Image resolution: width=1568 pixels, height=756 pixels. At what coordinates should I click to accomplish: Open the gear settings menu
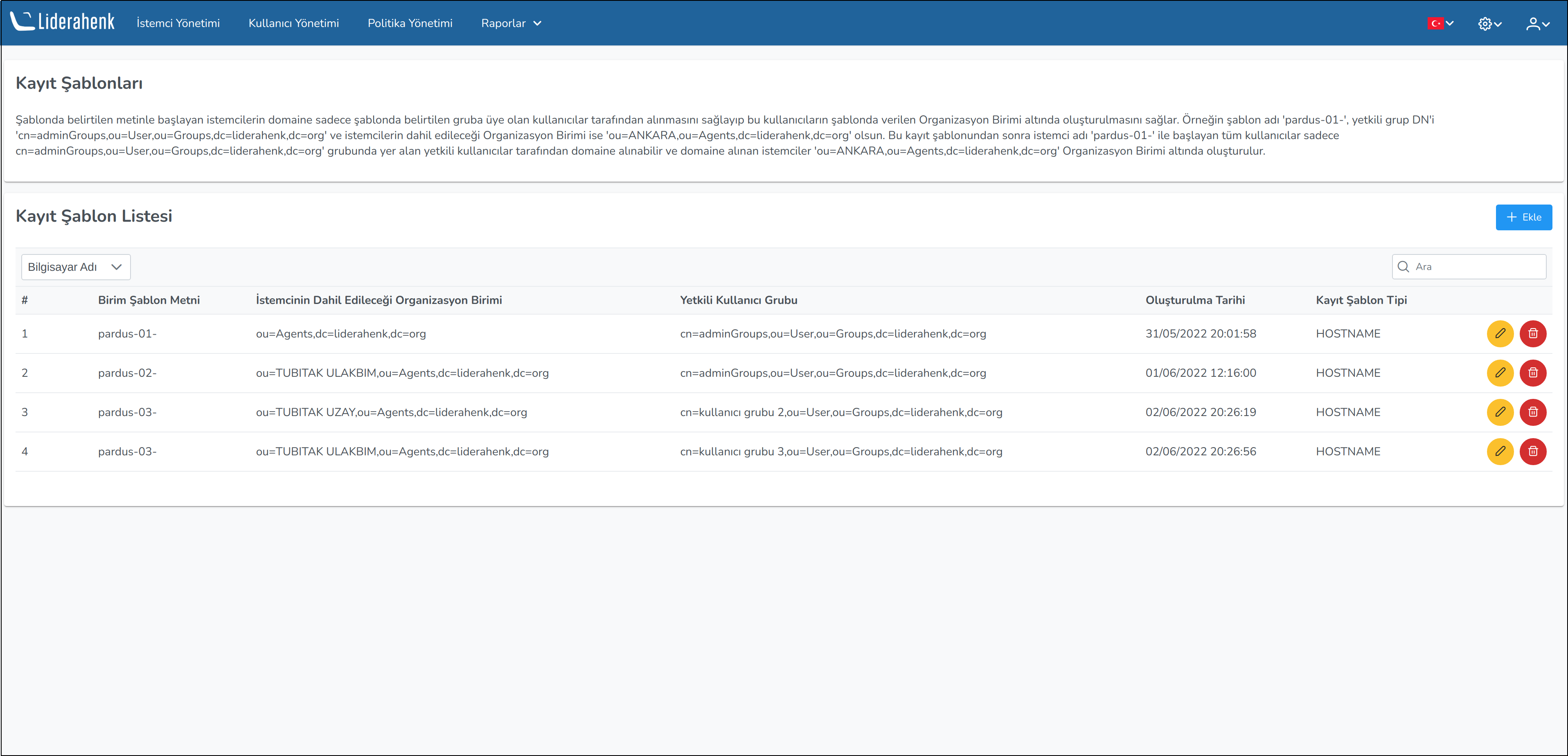[1489, 24]
